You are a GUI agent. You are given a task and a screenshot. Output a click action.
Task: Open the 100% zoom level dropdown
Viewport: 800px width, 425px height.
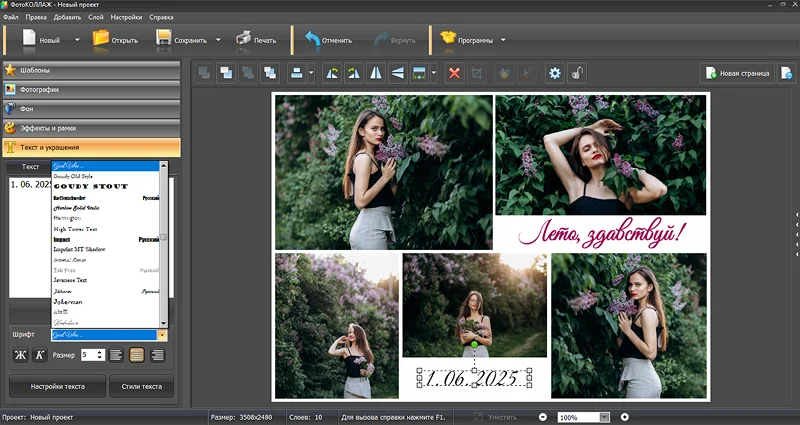tap(605, 417)
